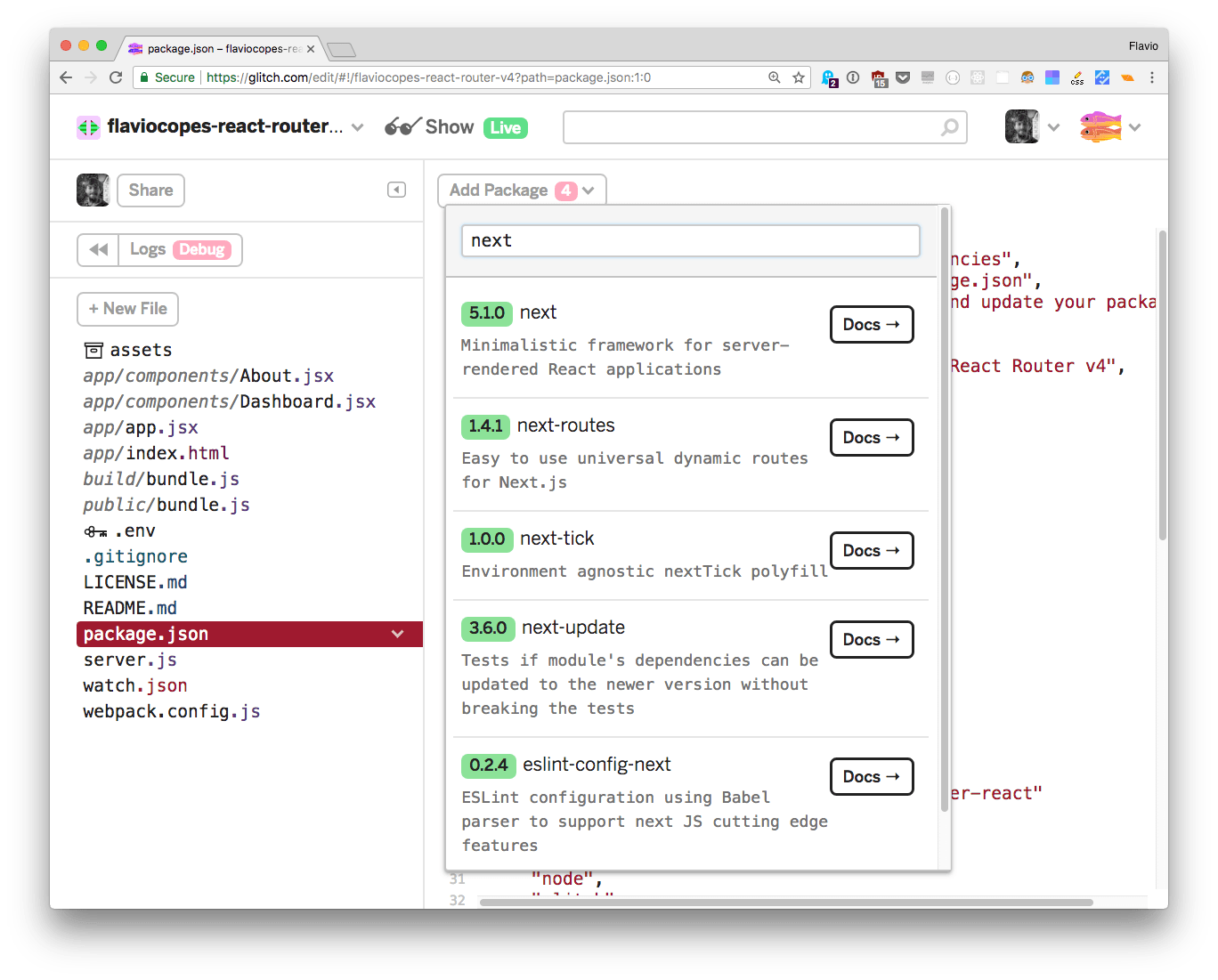Collapse the sidebar with the arrow toggle

(x=396, y=190)
